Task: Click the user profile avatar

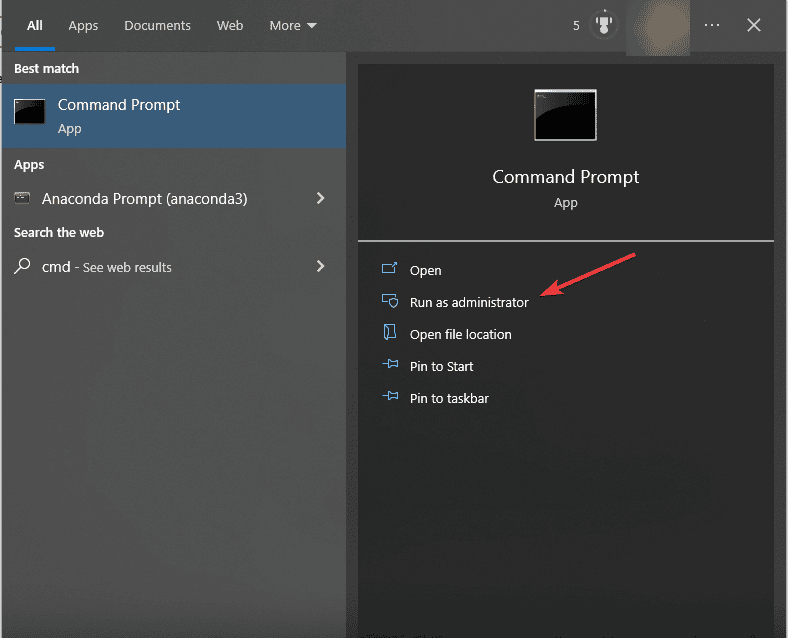Action: click(x=658, y=27)
